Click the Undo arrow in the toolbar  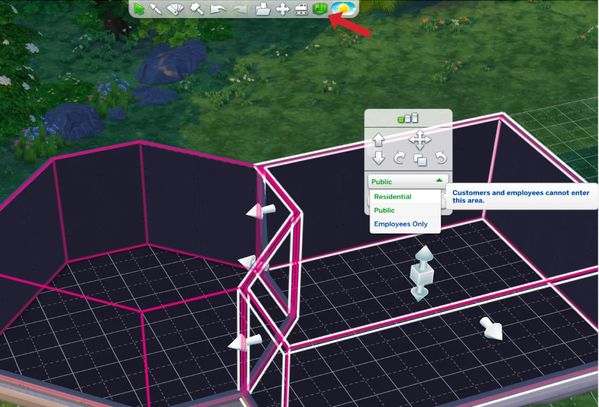[x=217, y=9]
